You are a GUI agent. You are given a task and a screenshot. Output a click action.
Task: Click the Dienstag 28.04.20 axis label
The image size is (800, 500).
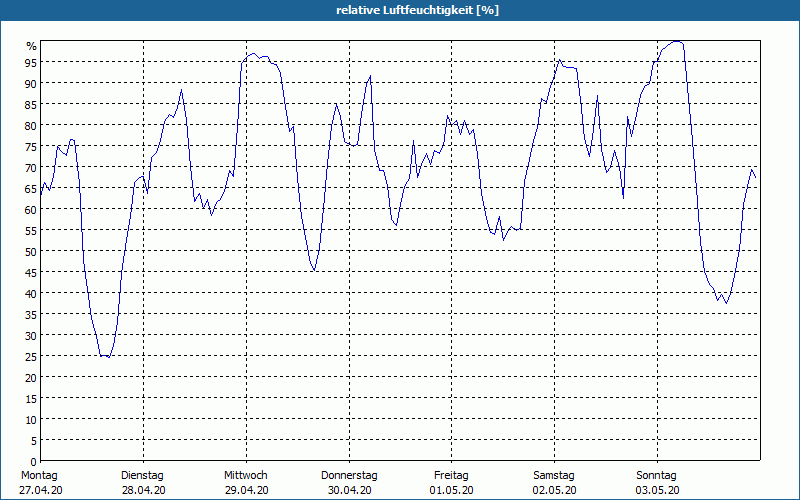point(143,483)
